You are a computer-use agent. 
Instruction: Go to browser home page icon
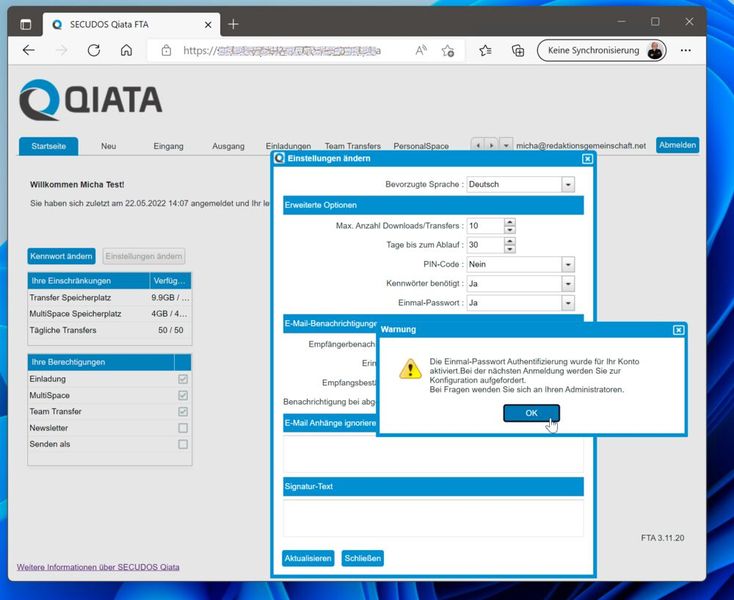tap(126, 50)
